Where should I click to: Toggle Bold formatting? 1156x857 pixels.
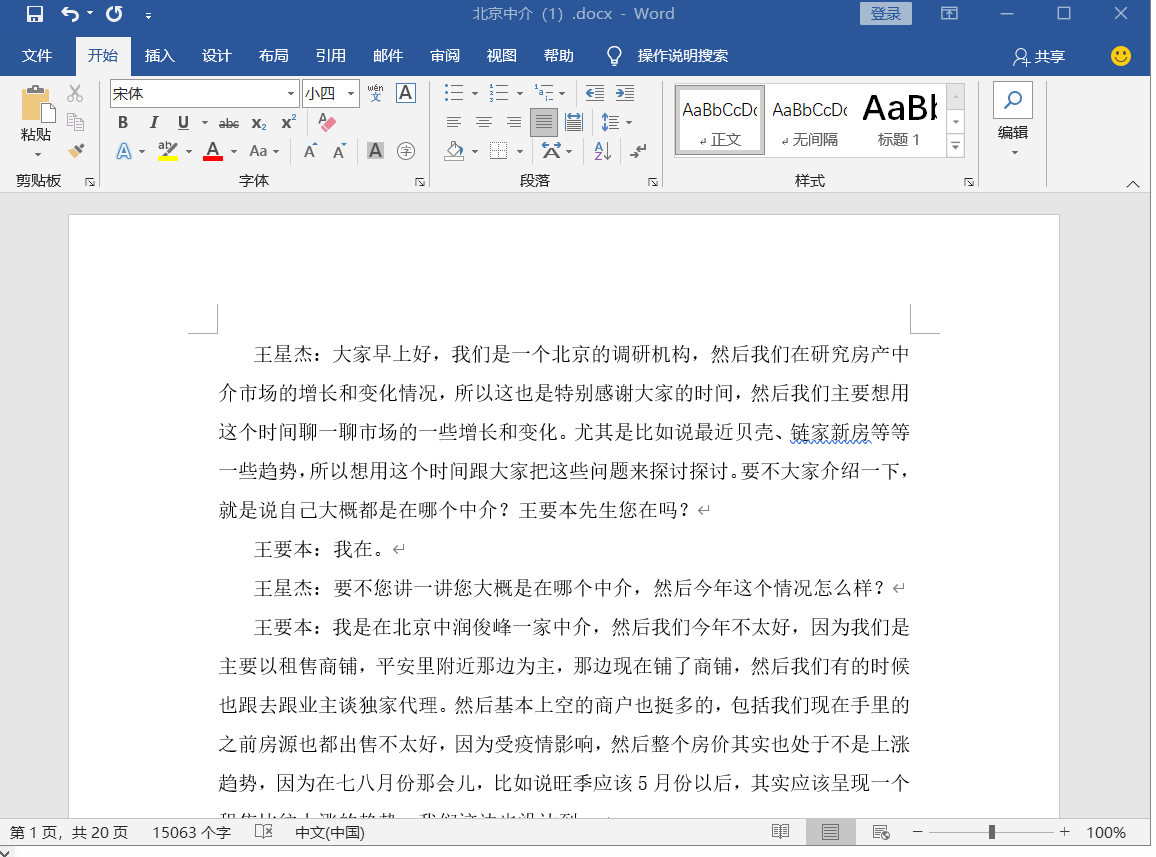coord(123,123)
